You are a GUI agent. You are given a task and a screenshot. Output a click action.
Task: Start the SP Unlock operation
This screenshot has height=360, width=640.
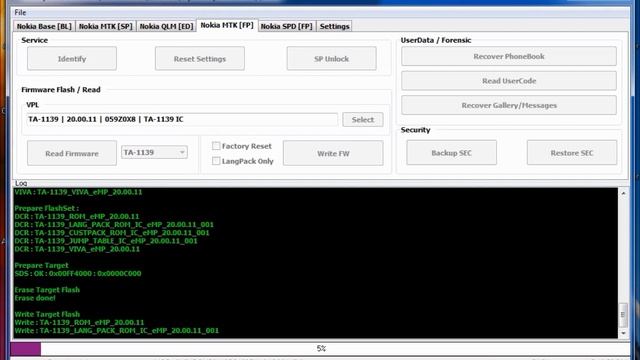pos(331,59)
